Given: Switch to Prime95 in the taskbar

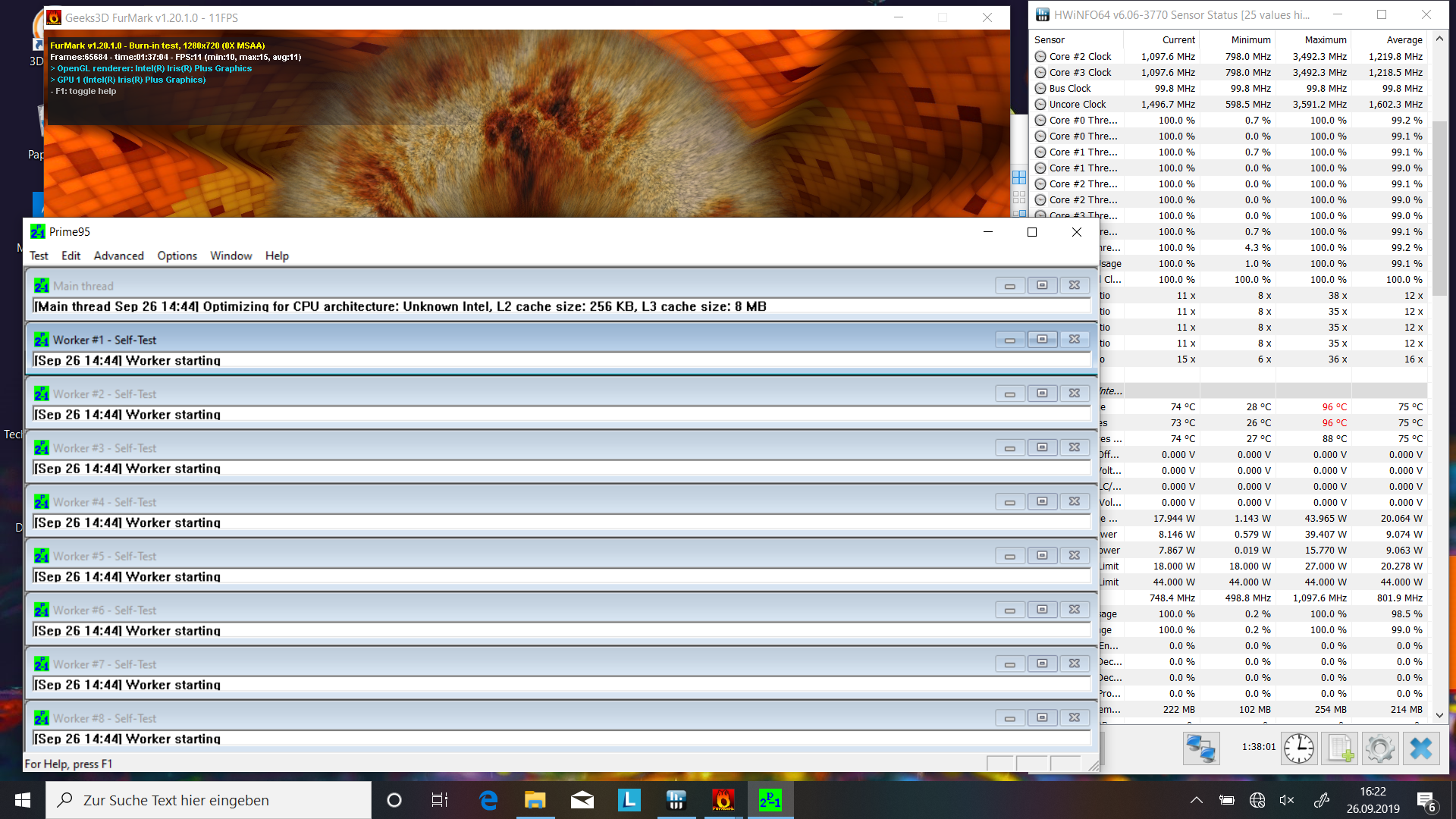Looking at the screenshot, I should 770,800.
